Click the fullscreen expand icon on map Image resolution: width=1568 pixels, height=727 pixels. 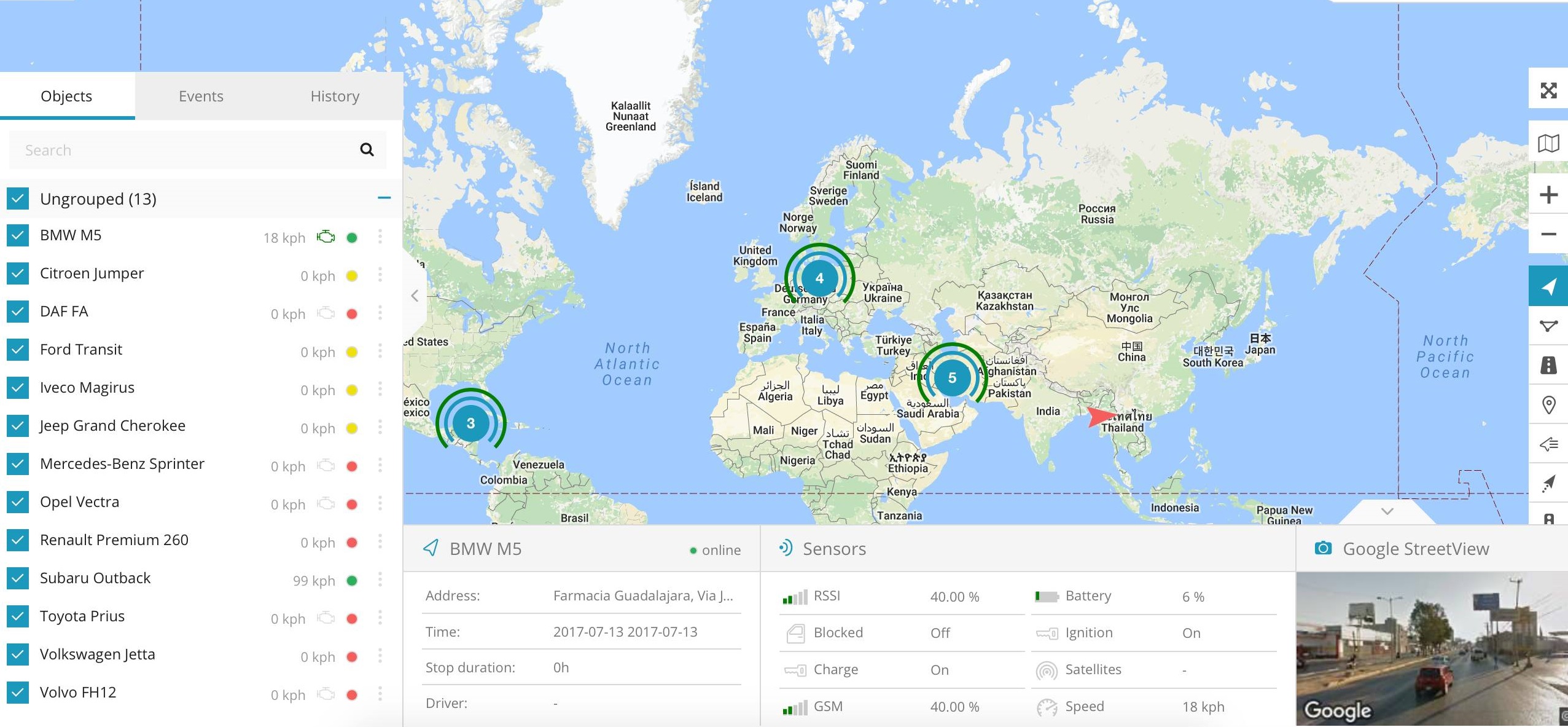pyautogui.click(x=1548, y=91)
